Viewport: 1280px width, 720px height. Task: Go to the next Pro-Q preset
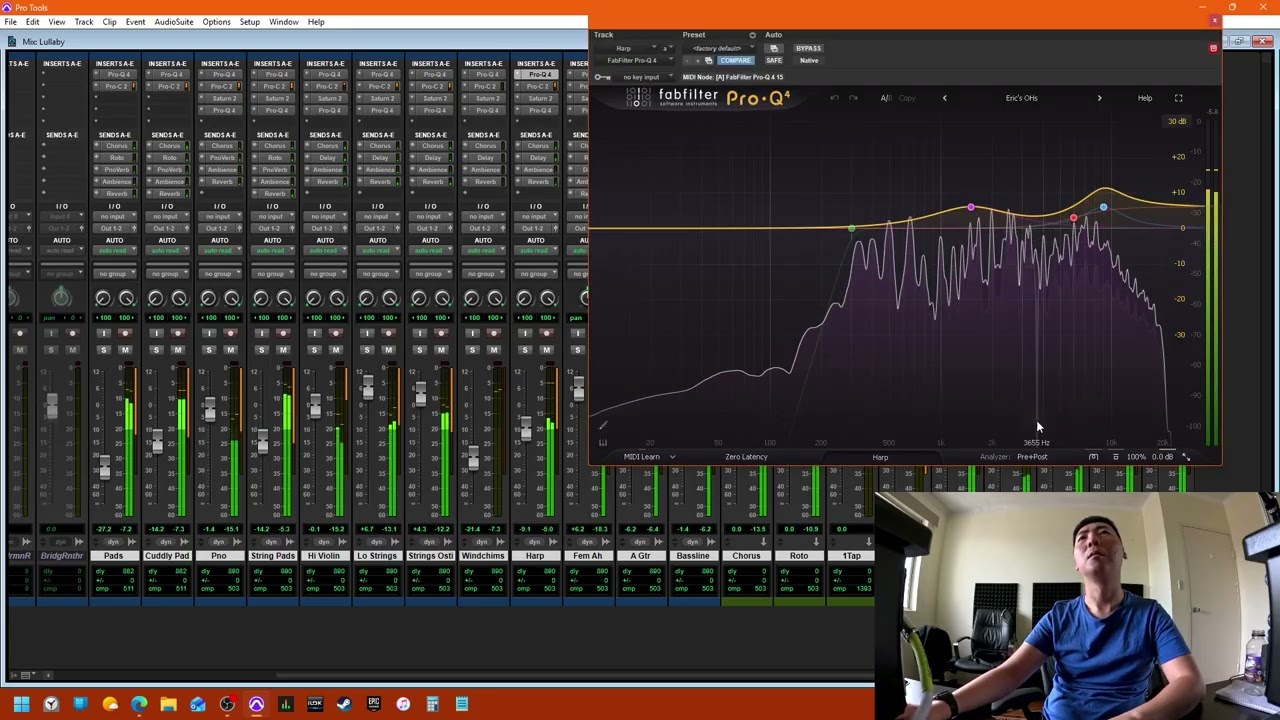click(1099, 98)
